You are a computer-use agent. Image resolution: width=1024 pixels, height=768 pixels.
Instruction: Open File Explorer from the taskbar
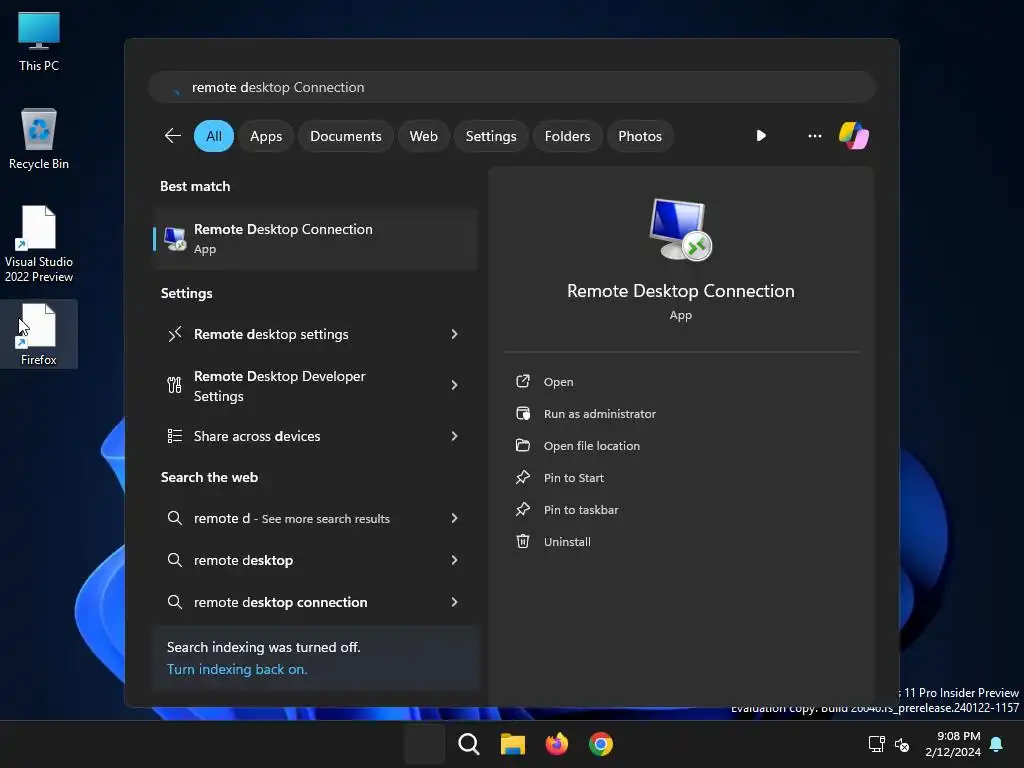(513, 744)
